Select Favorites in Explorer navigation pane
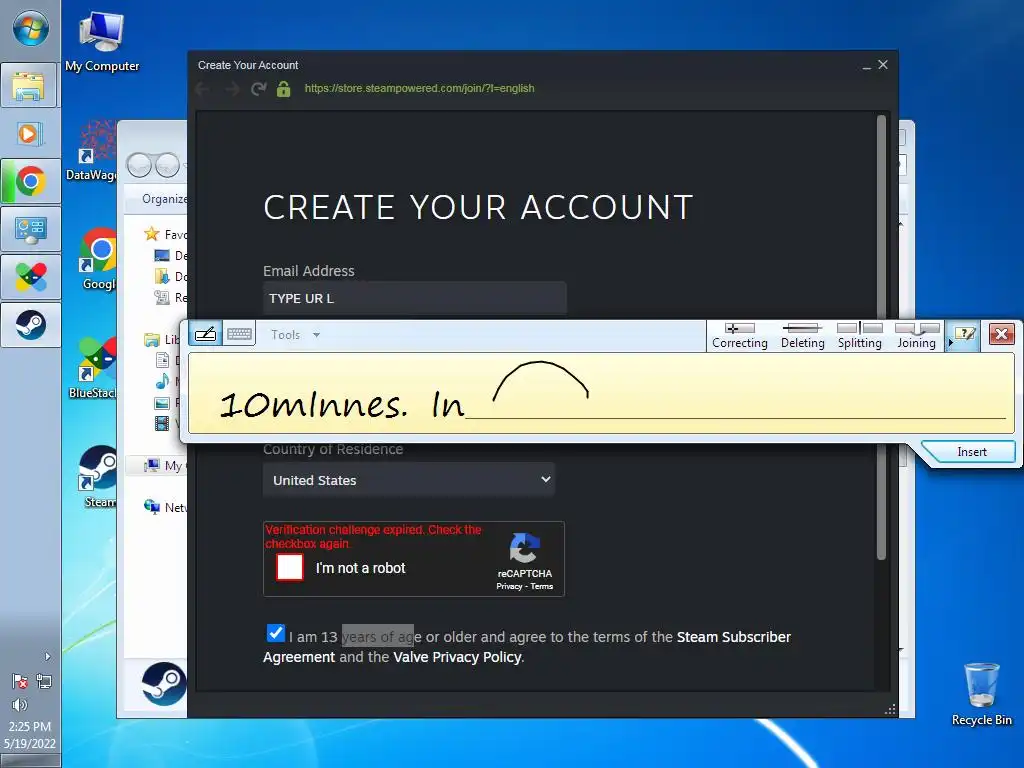The height and width of the screenshot is (768, 1024). 166,234
